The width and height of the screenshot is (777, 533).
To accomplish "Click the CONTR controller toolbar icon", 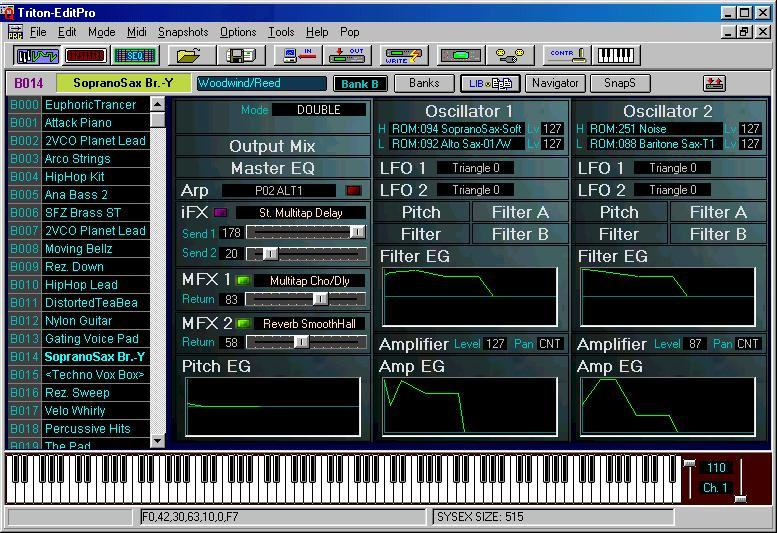I will pos(568,55).
